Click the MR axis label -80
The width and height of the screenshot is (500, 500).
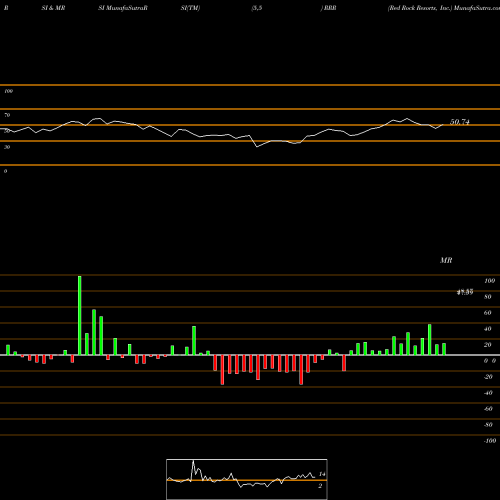tap(488, 425)
